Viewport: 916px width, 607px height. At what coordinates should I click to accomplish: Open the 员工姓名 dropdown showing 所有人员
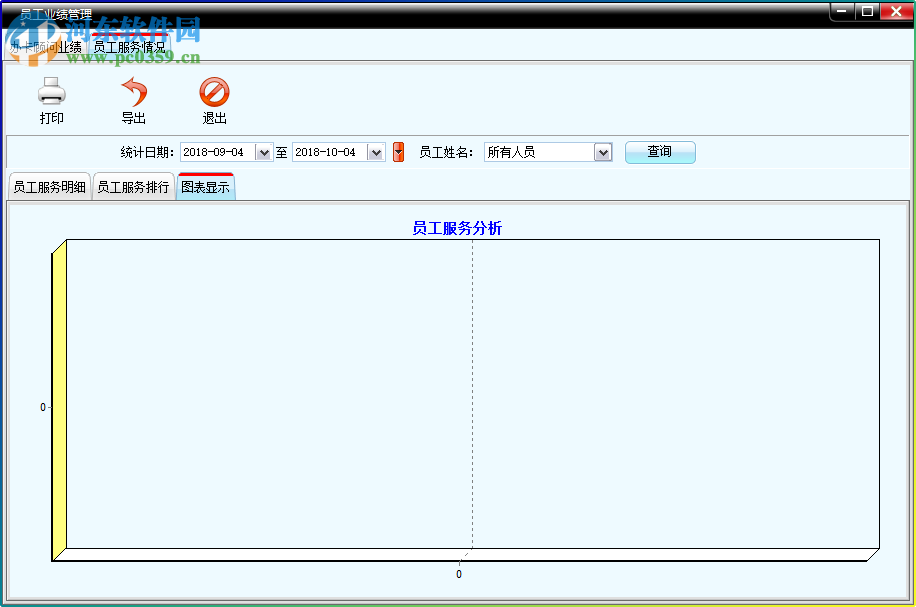tap(602, 151)
